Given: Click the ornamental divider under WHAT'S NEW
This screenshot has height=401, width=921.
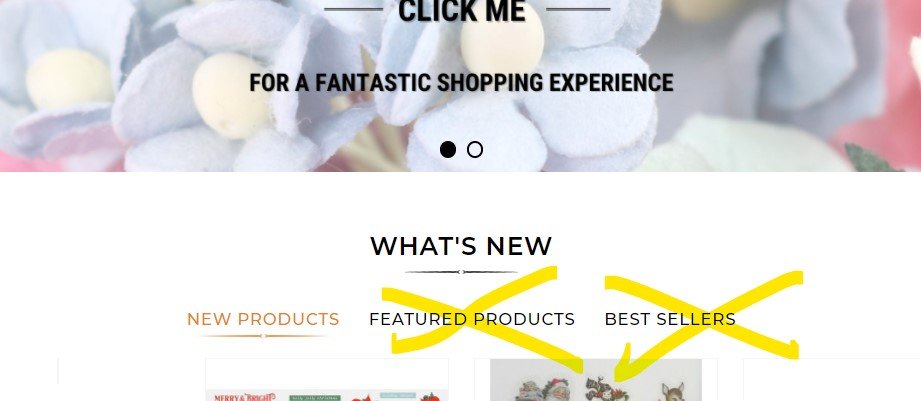Looking at the screenshot, I should point(461,272).
